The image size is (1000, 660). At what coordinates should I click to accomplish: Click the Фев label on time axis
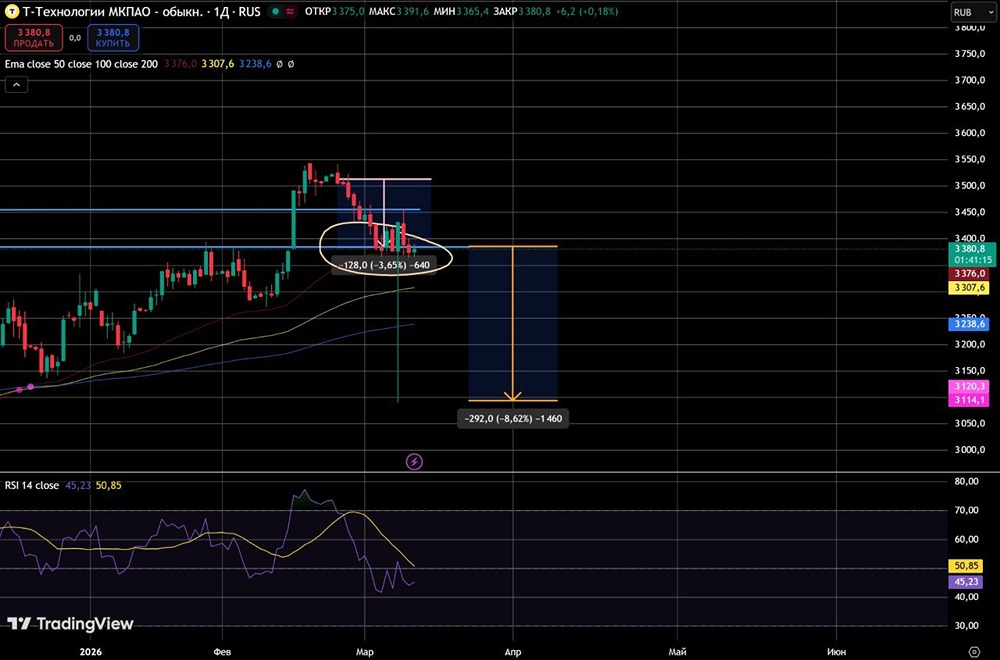click(222, 652)
